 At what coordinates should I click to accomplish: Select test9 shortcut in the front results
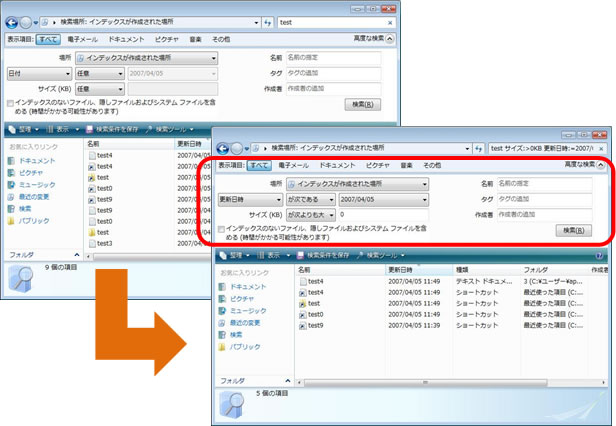coord(314,325)
